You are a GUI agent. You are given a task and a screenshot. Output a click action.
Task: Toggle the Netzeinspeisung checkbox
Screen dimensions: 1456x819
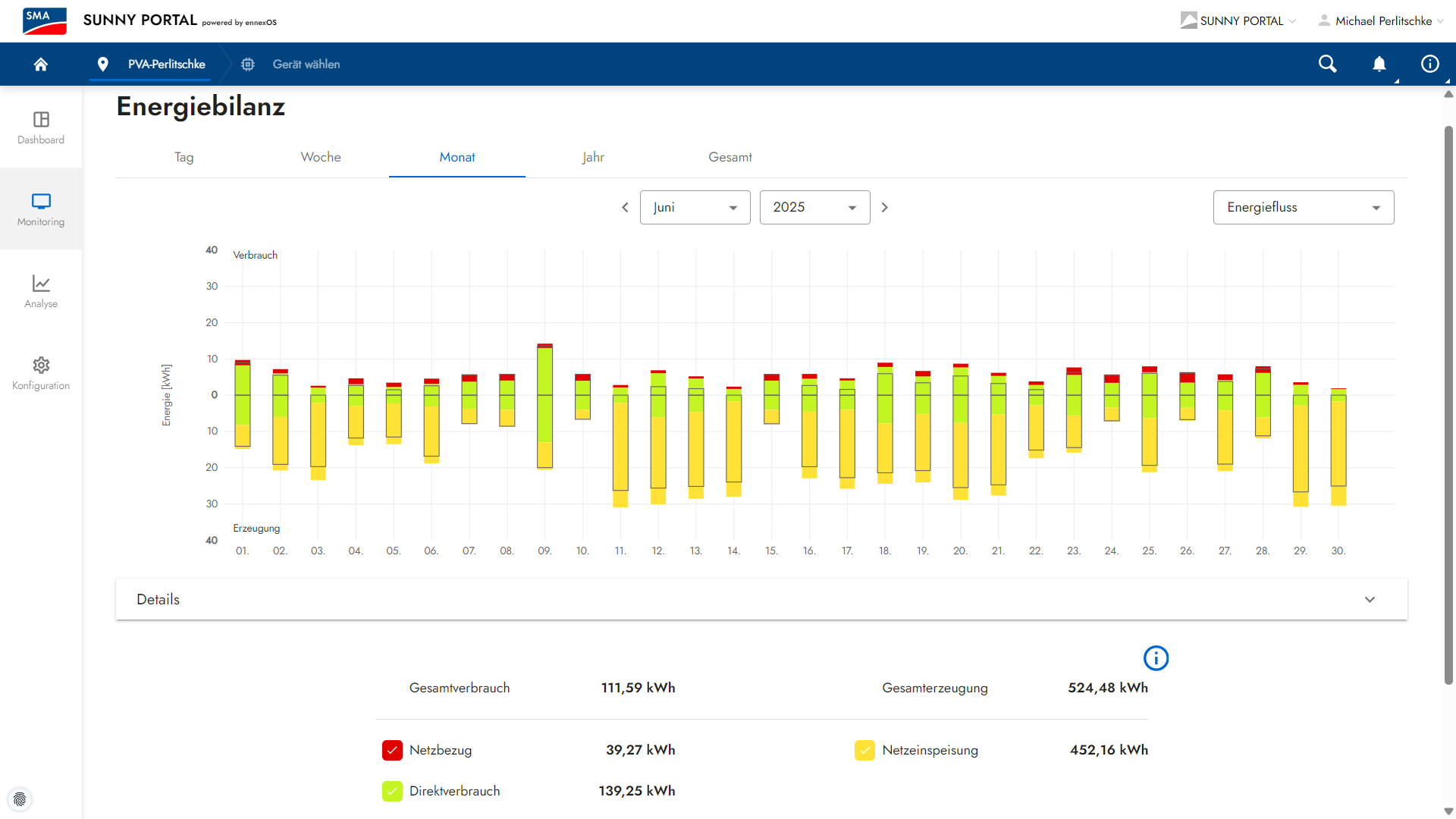tap(864, 750)
